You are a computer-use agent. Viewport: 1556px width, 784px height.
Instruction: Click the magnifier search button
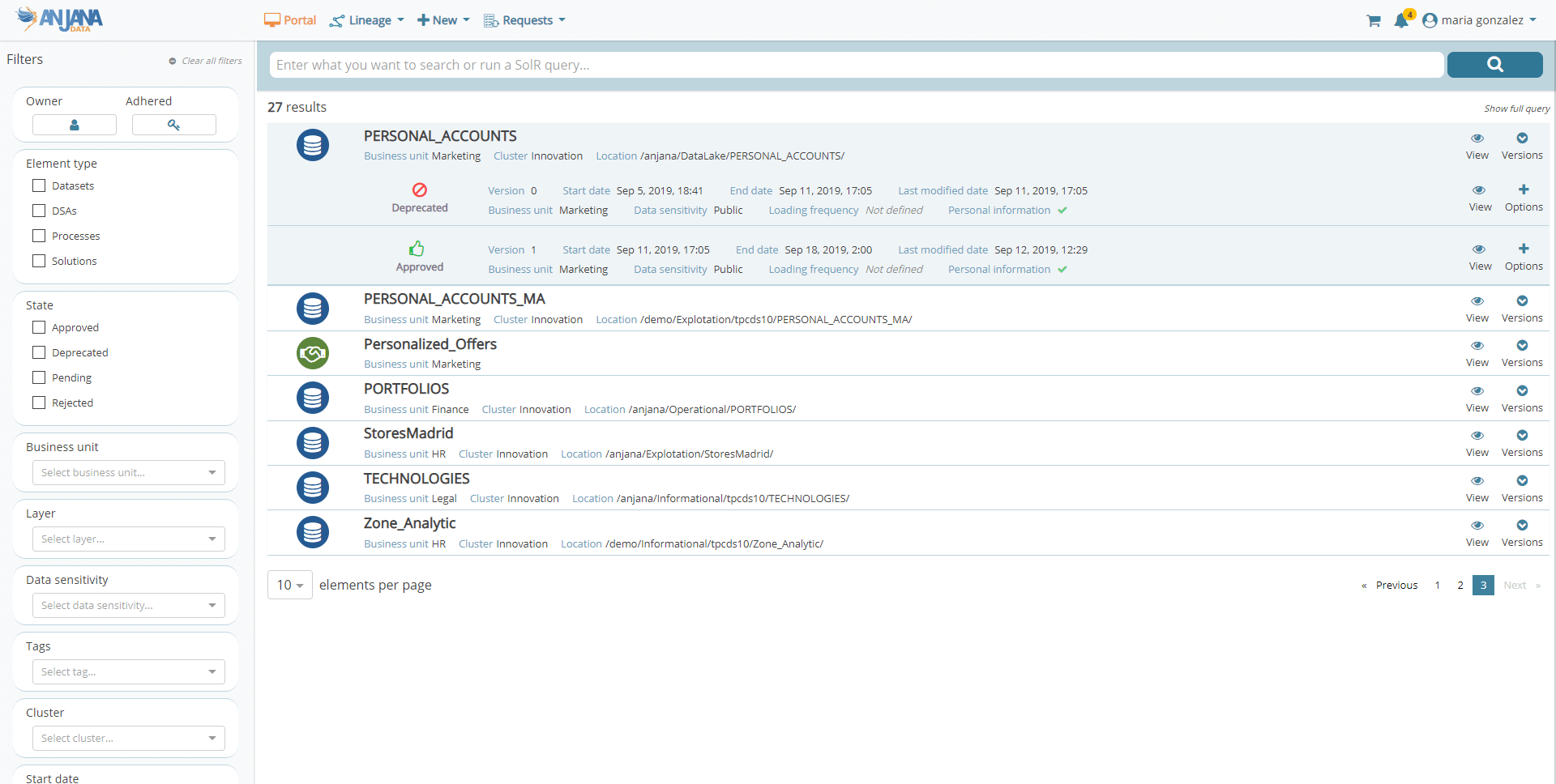1494,65
